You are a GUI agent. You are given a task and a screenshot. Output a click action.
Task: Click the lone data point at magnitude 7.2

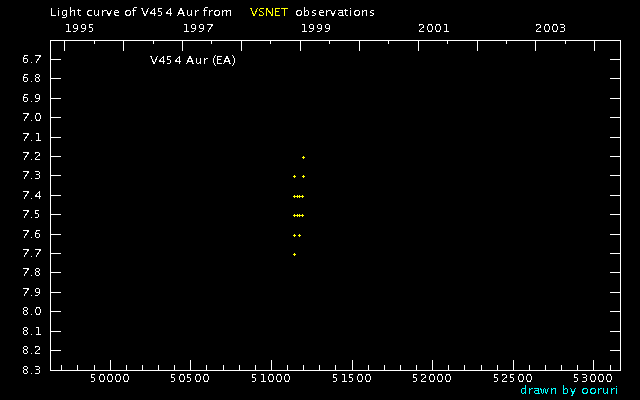click(x=303, y=157)
